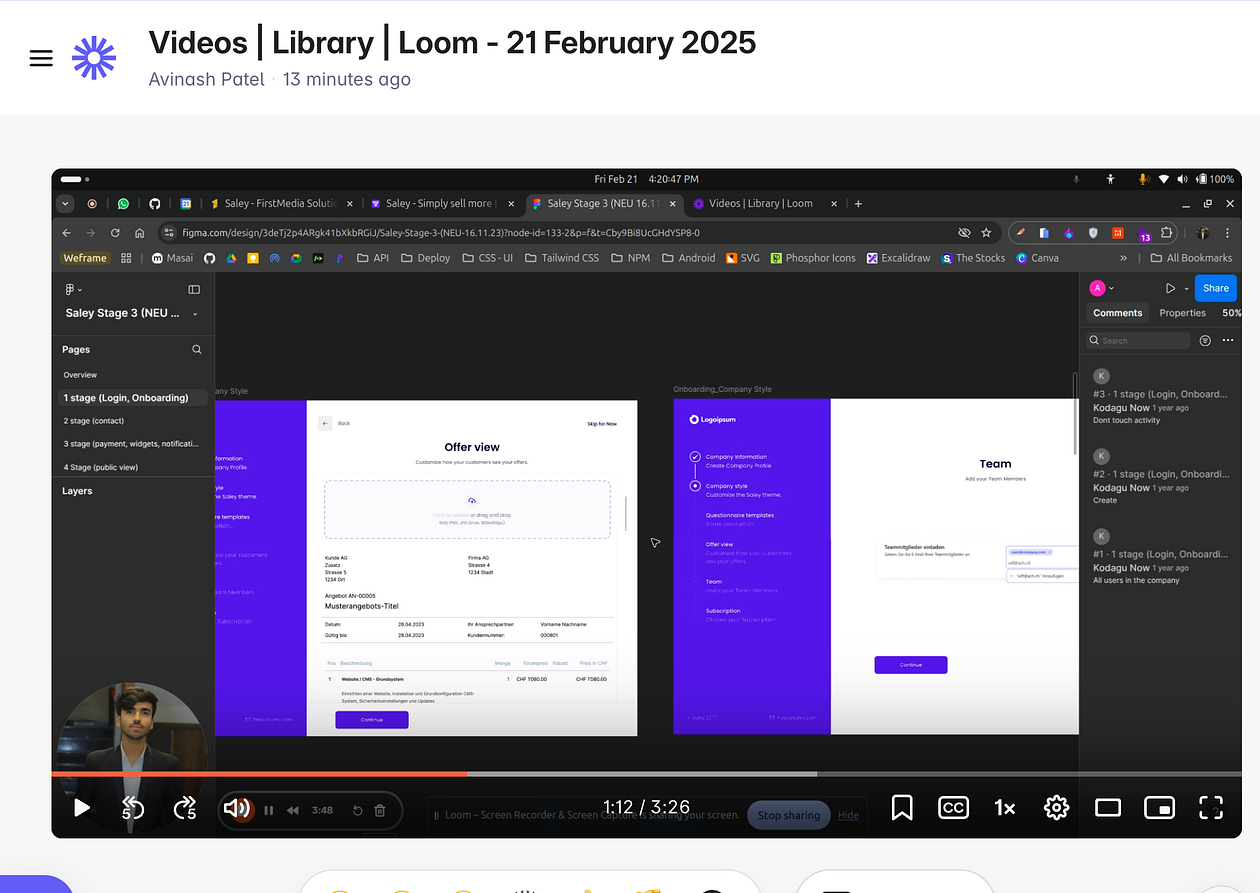Click the bookmark icon in the video player

pos(902,807)
